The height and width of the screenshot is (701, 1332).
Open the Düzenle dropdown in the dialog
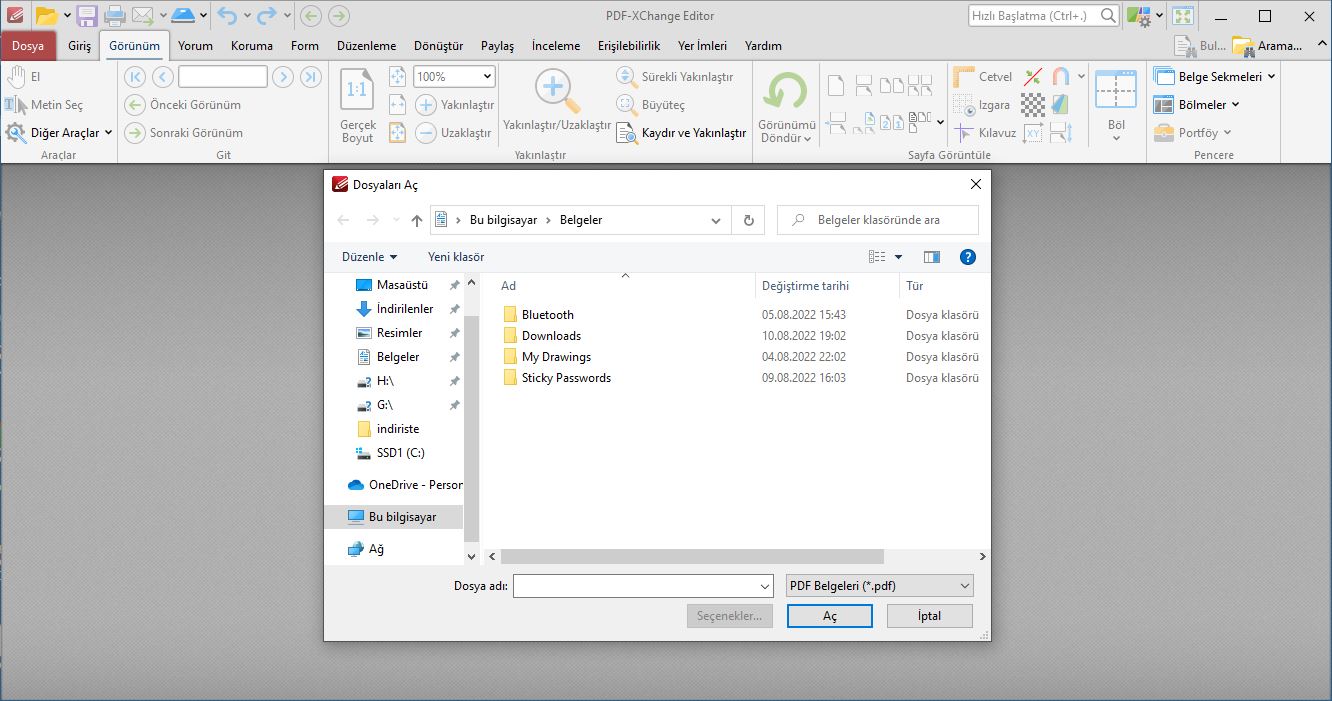tap(369, 257)
